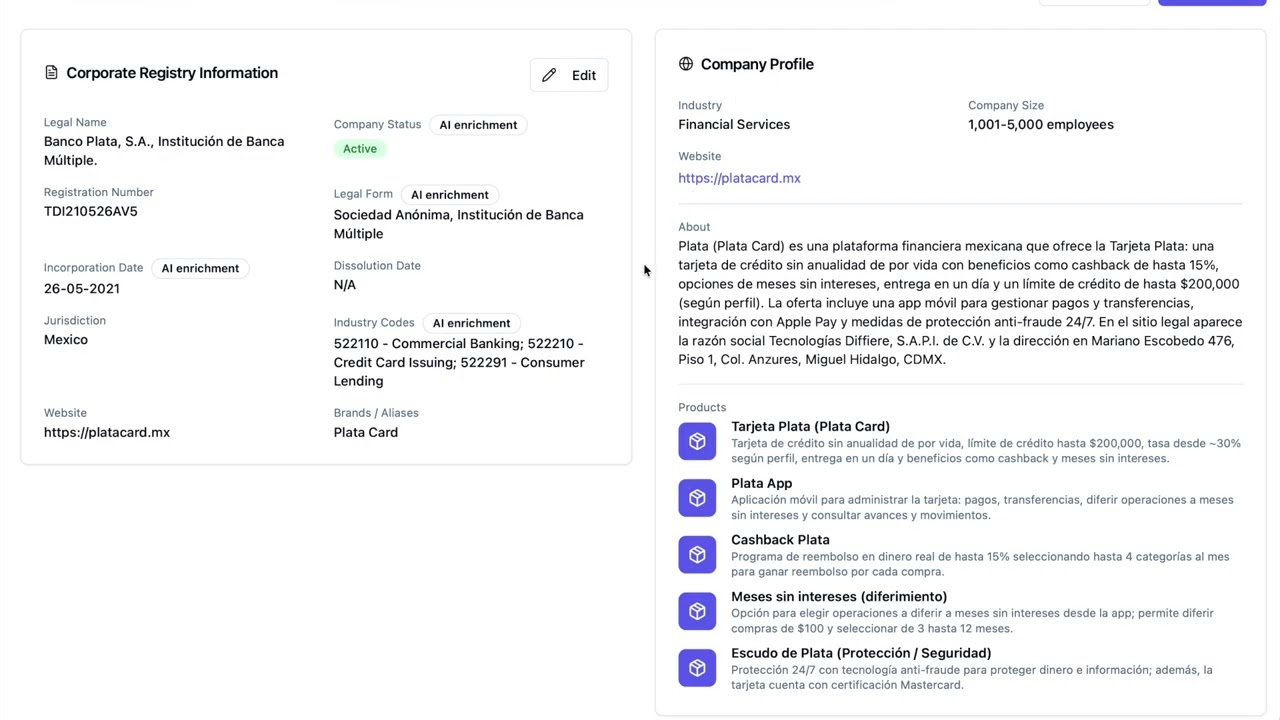Click the About description paragraph
The height and width of the screenshot is (720, 1280).
pyautogui.click(x=959, y=302)
